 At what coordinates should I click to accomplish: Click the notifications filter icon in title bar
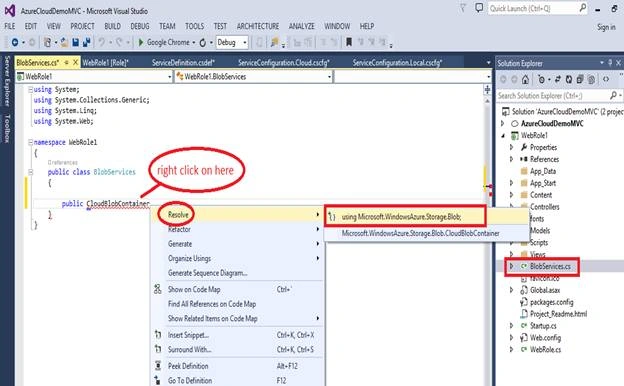coord(463,8)
